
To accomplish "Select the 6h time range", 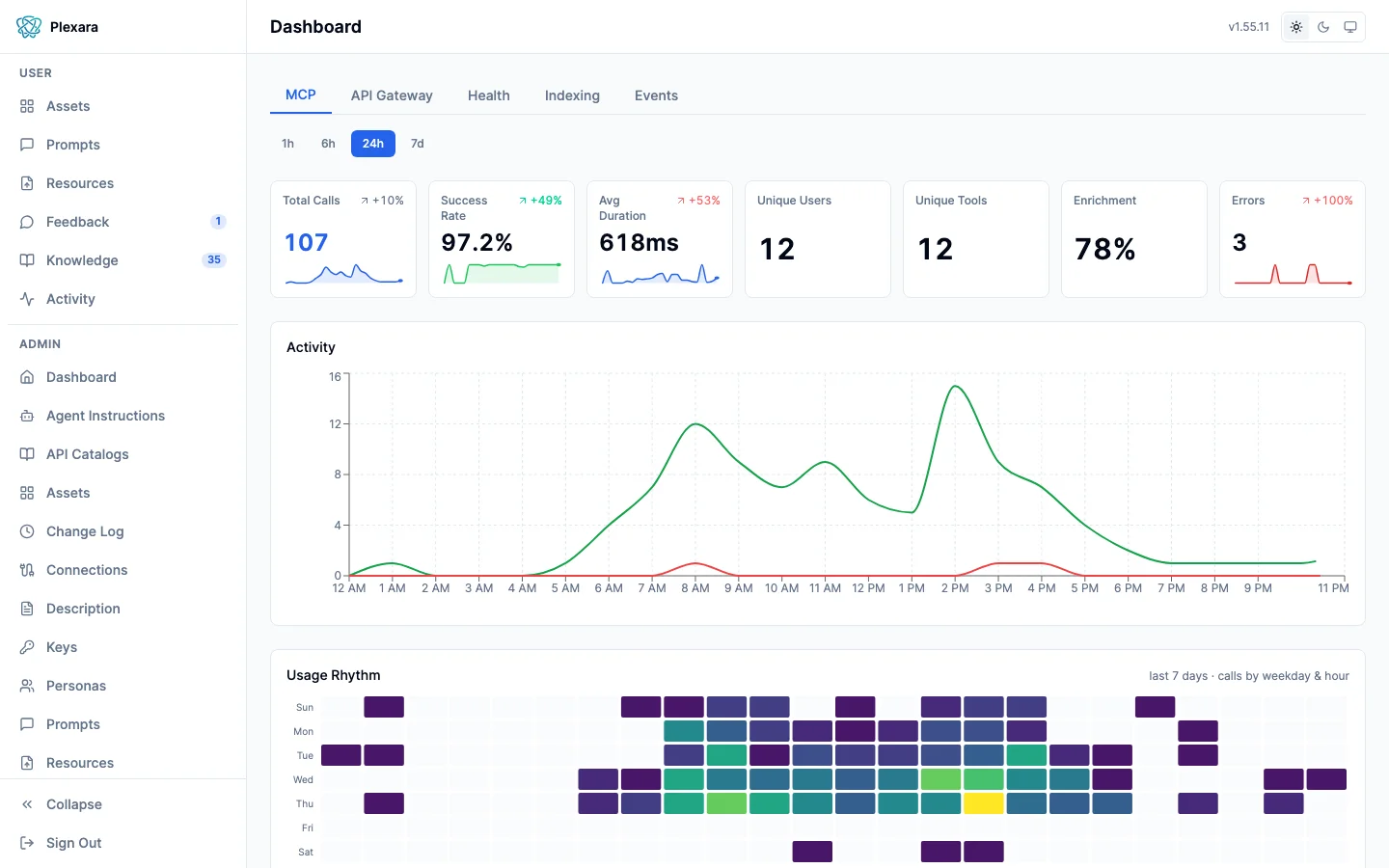I will click(328, 144).
